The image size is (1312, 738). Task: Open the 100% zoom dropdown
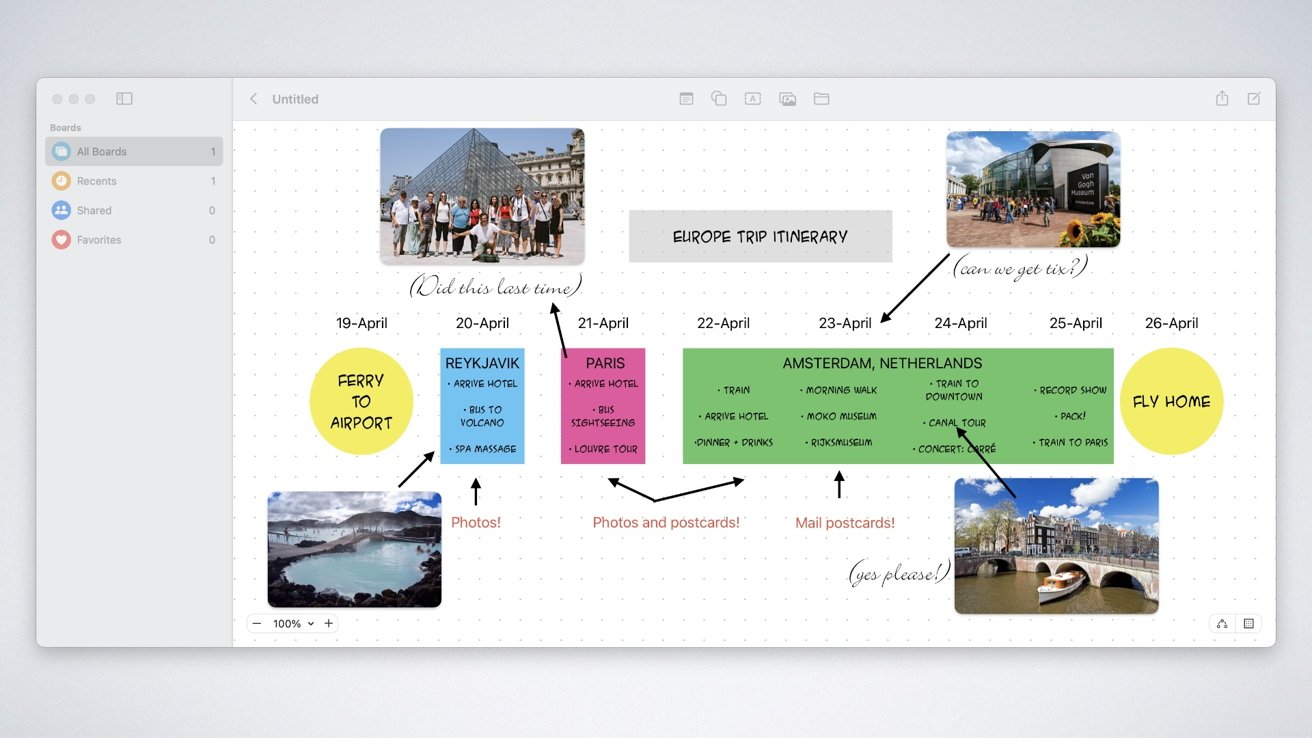coord(293,624)
